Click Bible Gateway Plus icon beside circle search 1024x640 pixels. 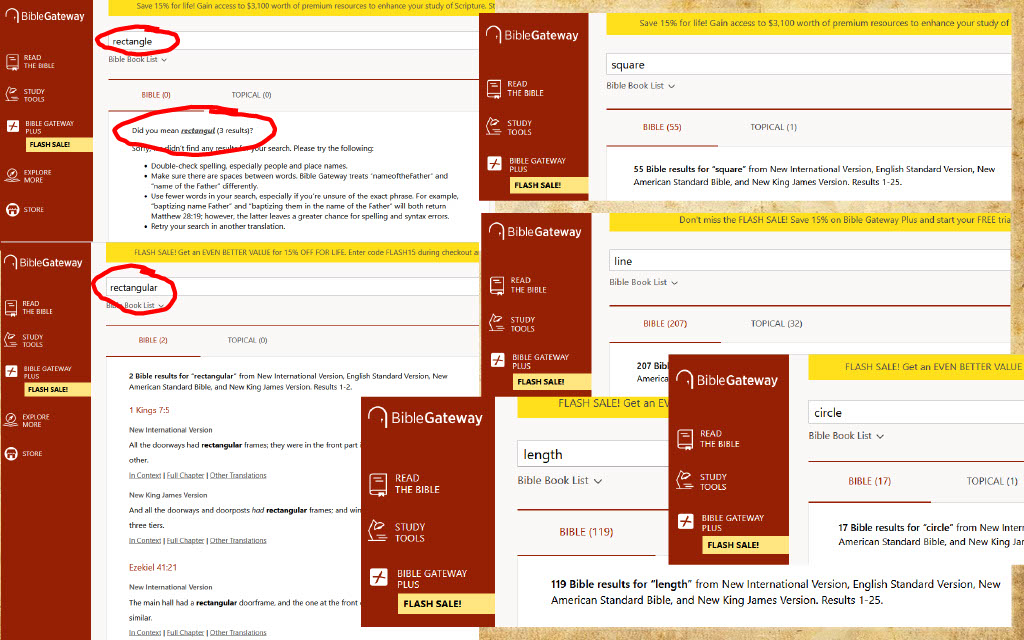pos(685,522)
